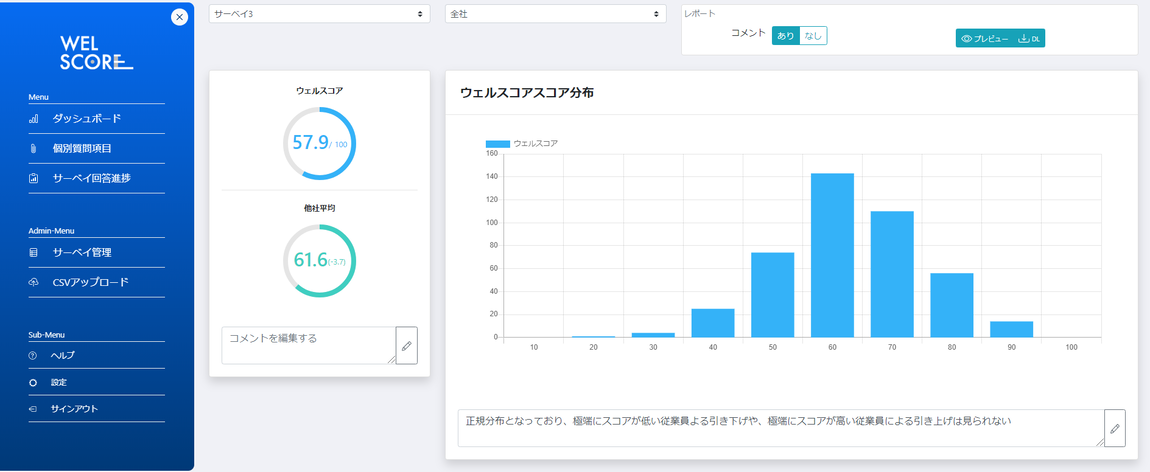Click the survey progress icon beside サーベイ回答進捗
This screenshot has height=472, width=1150.
point(34,178)
